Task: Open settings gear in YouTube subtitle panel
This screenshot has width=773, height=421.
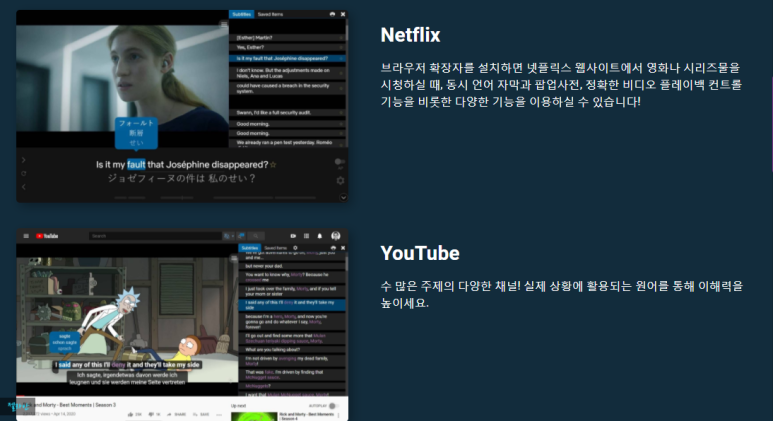Action: 295,248
